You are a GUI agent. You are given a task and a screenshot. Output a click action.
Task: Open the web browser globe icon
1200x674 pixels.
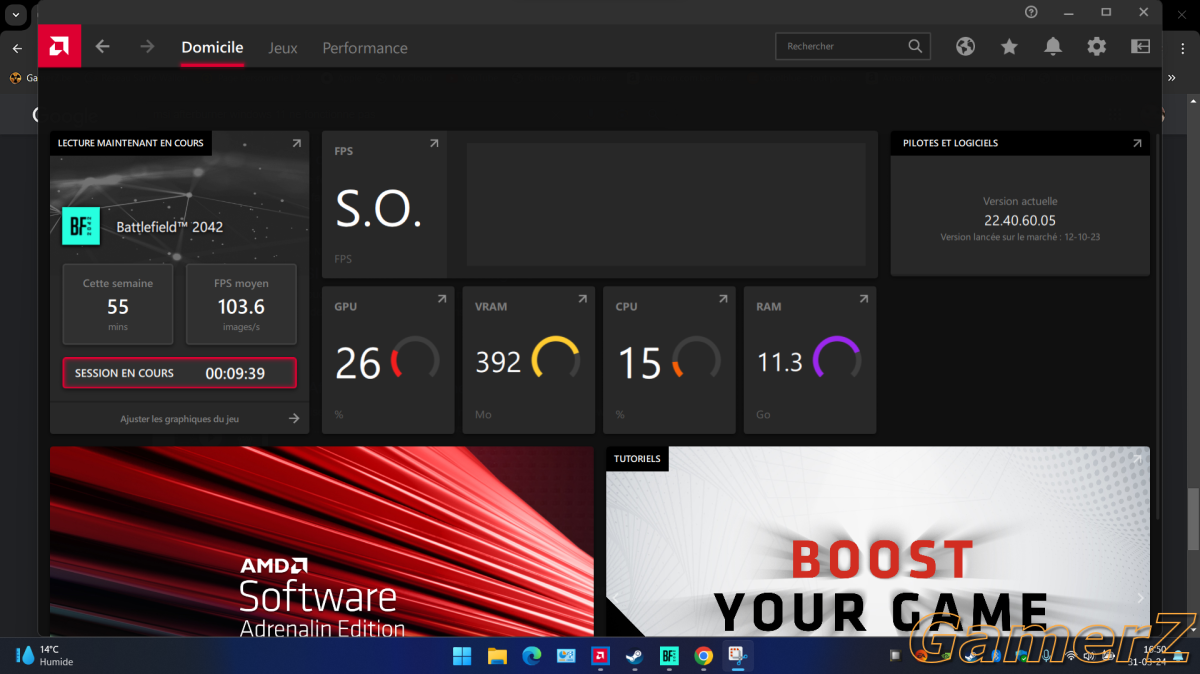tap(965, 46)
